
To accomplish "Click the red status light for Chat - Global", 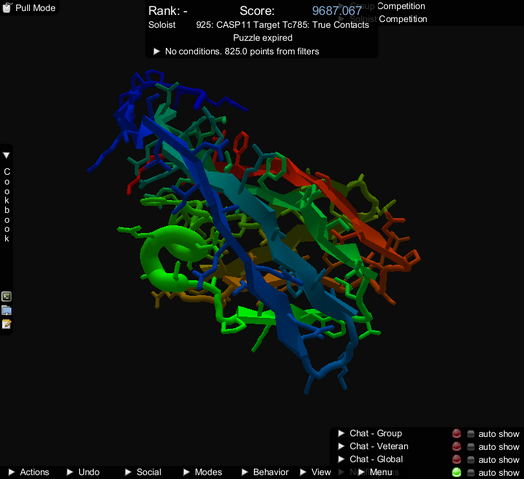I will click(456, 460).
